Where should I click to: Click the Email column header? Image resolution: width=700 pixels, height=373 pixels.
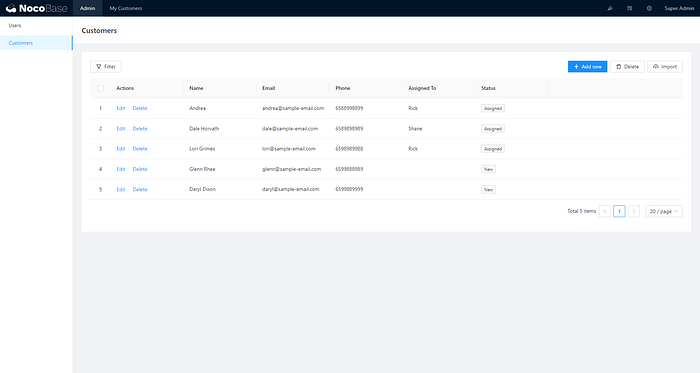(268, 88)
